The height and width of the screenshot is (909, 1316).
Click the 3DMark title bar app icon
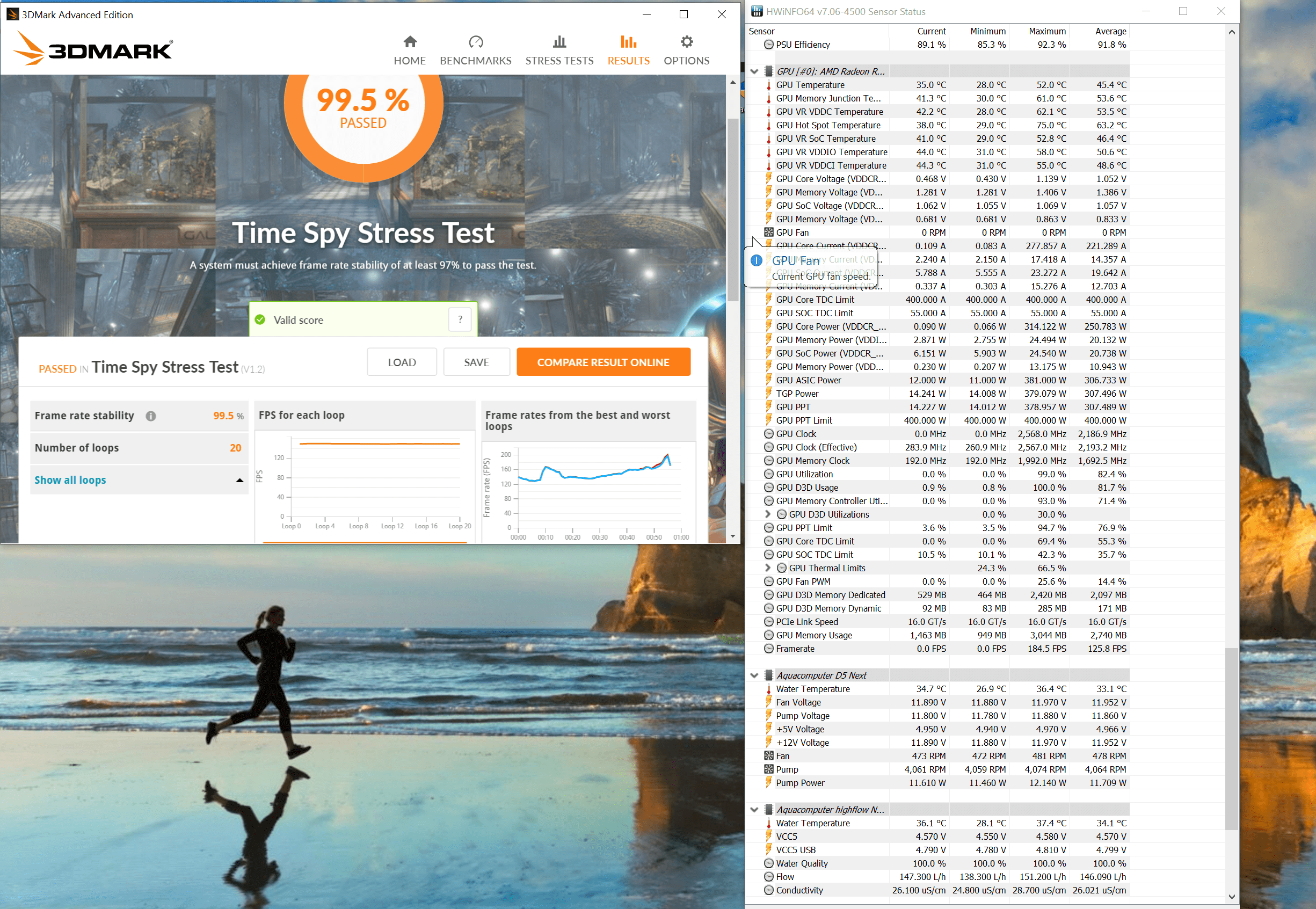12,14
